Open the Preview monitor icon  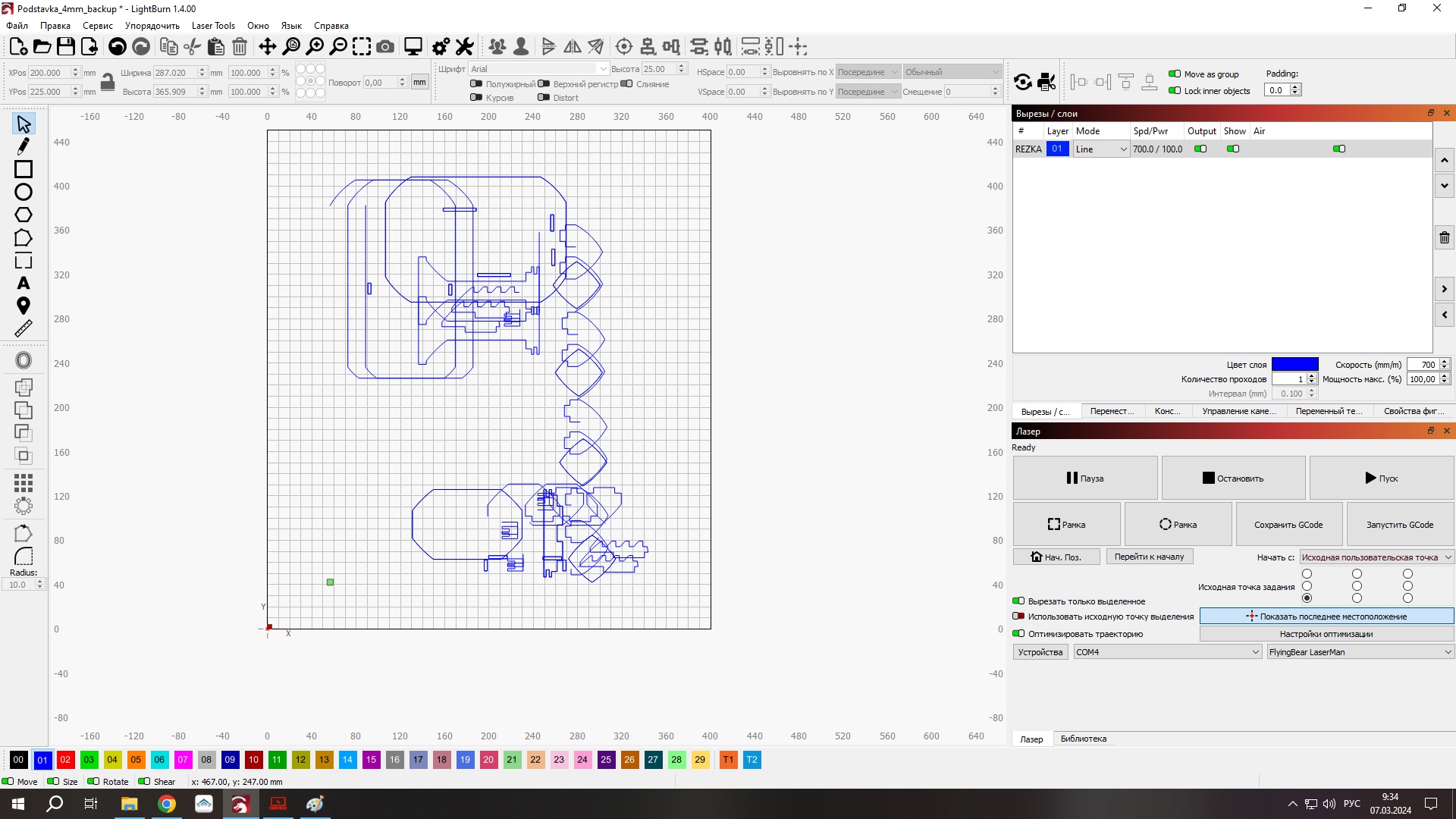[413, 47]
